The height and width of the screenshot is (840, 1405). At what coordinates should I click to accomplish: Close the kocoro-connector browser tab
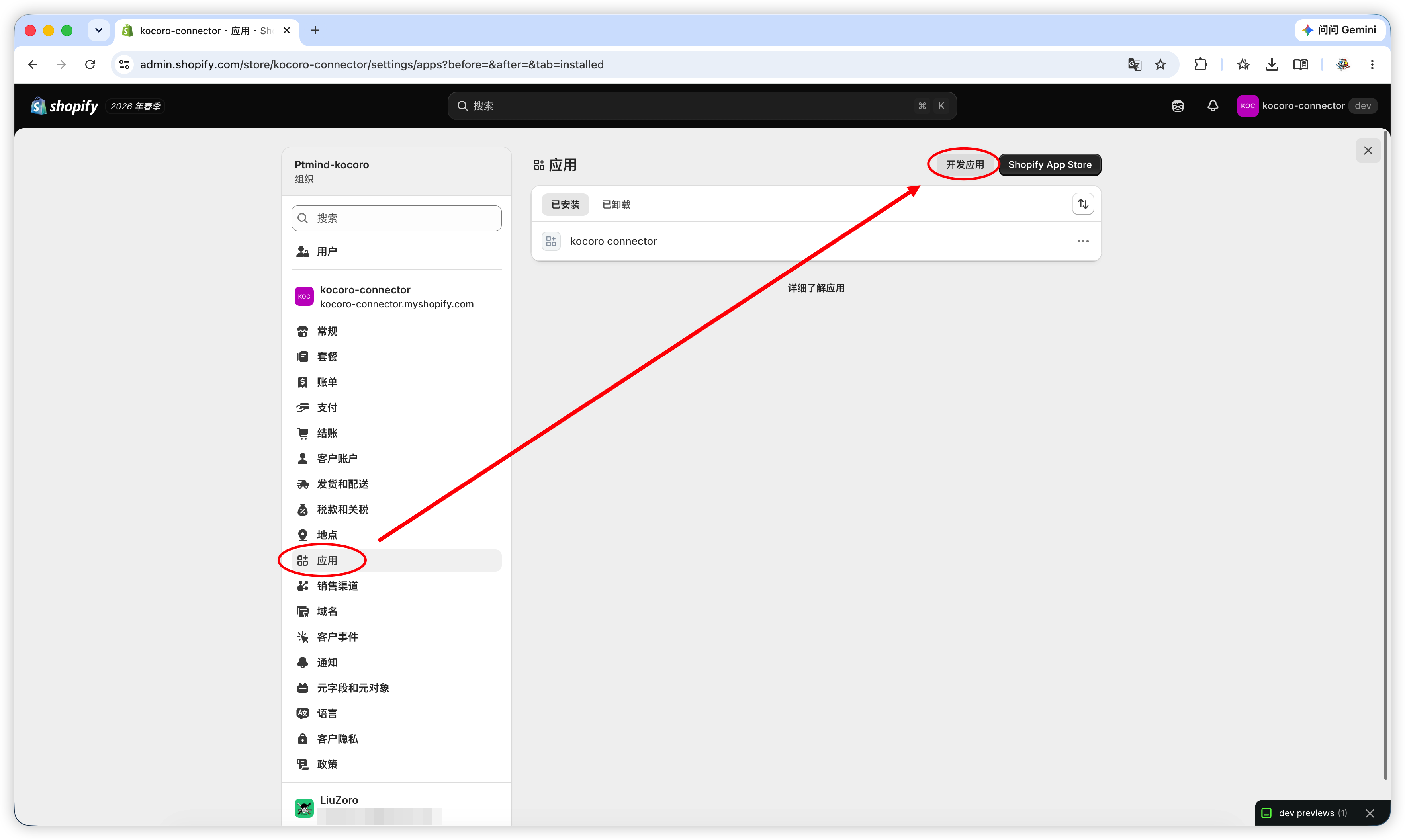click(287, 30)
